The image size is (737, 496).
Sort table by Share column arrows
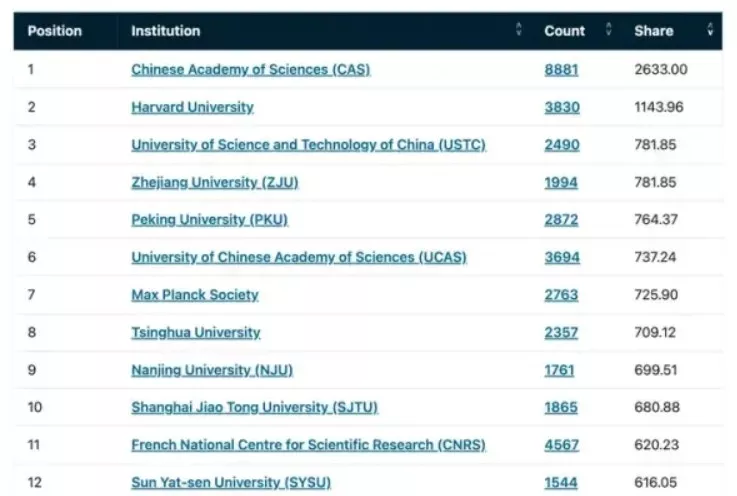pyautogui.click(x=710, y=29)
